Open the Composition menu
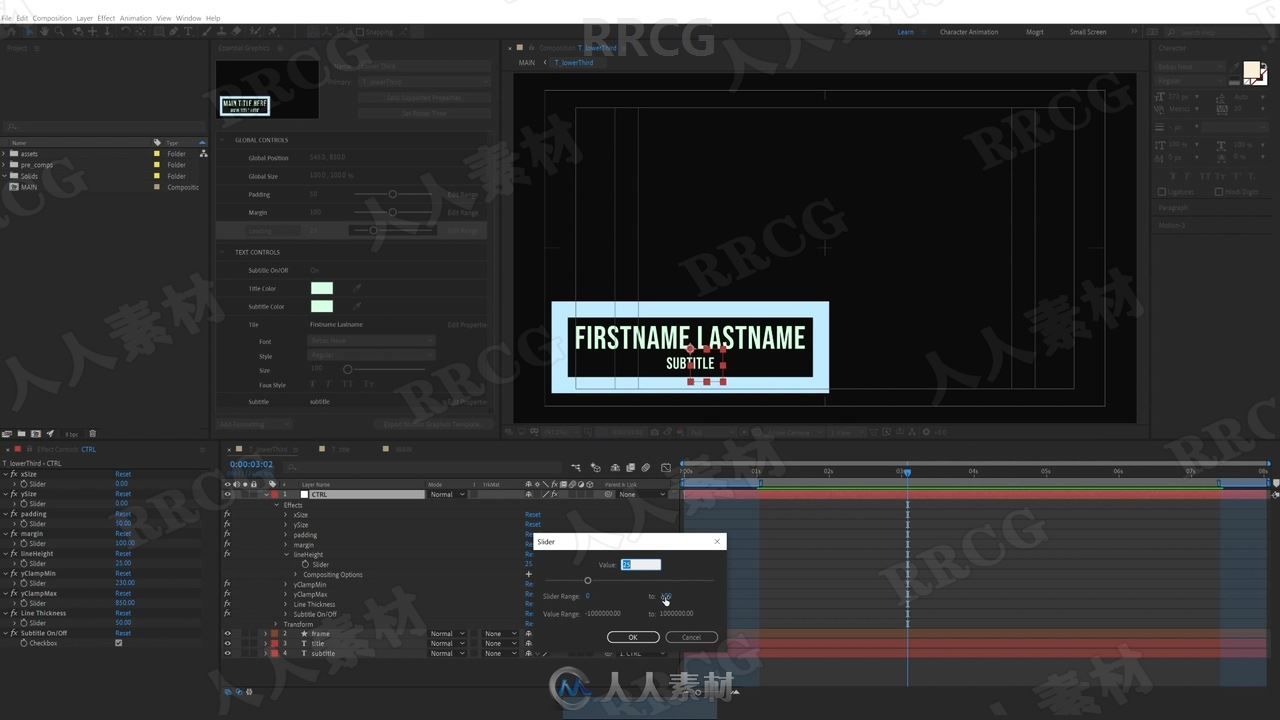 click(52, 18)
